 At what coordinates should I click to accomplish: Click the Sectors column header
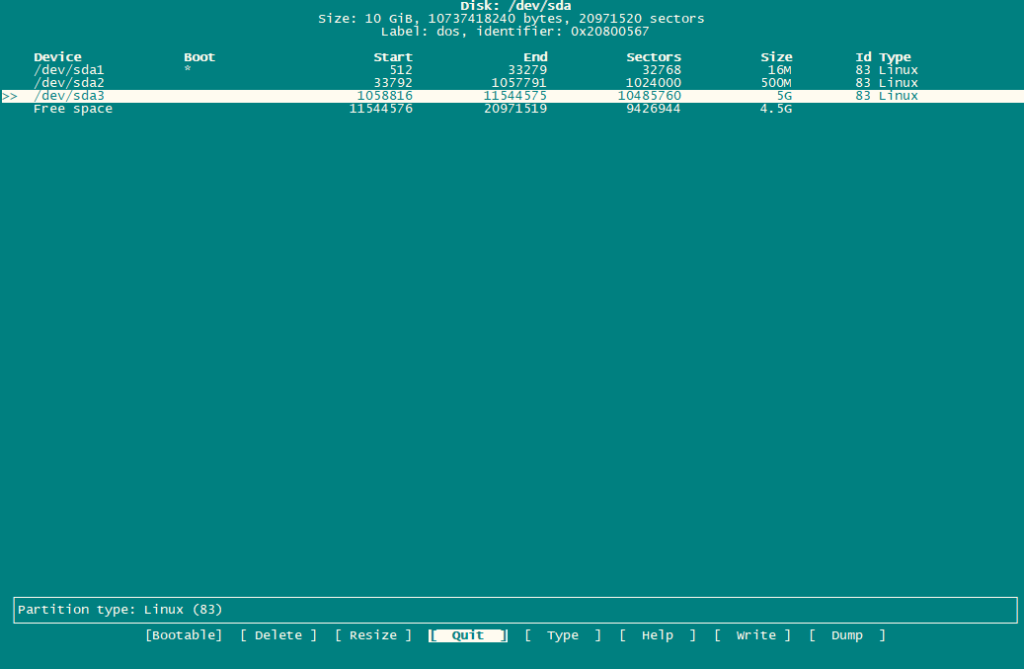(x=653, y=57)
